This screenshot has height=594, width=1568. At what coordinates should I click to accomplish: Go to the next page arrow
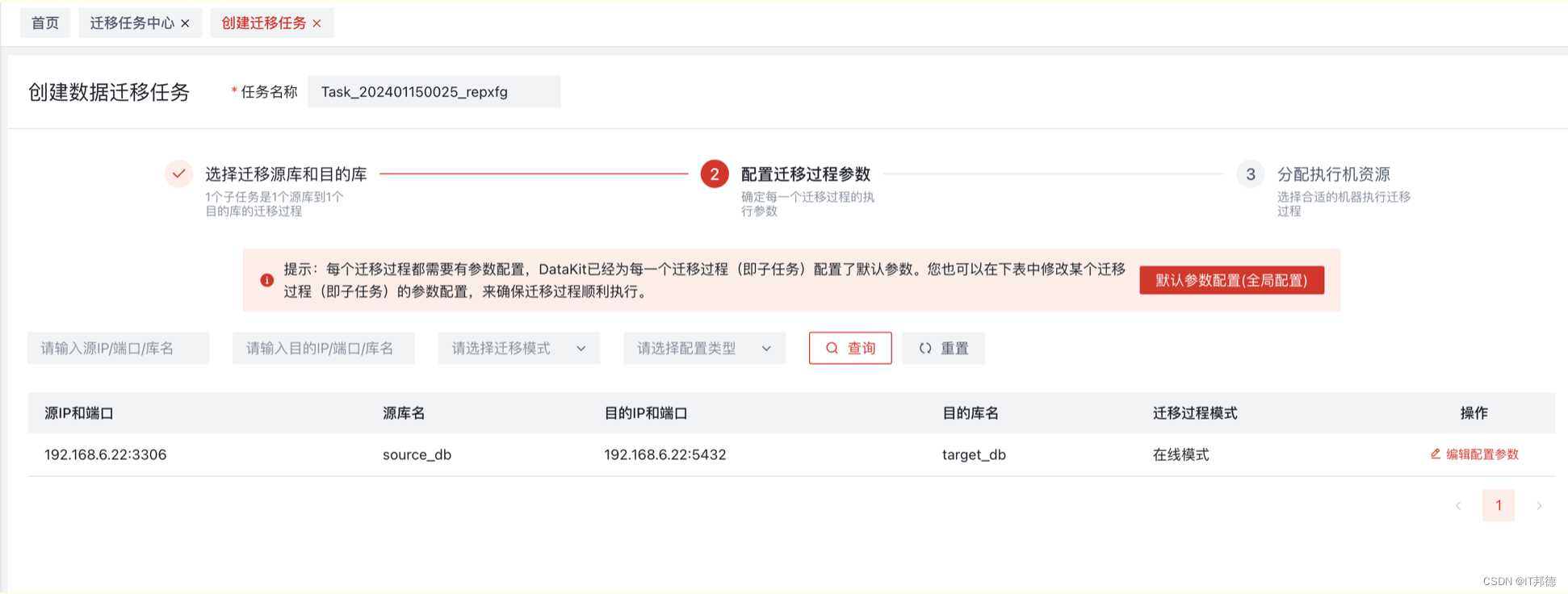(x=1539, y=505)
